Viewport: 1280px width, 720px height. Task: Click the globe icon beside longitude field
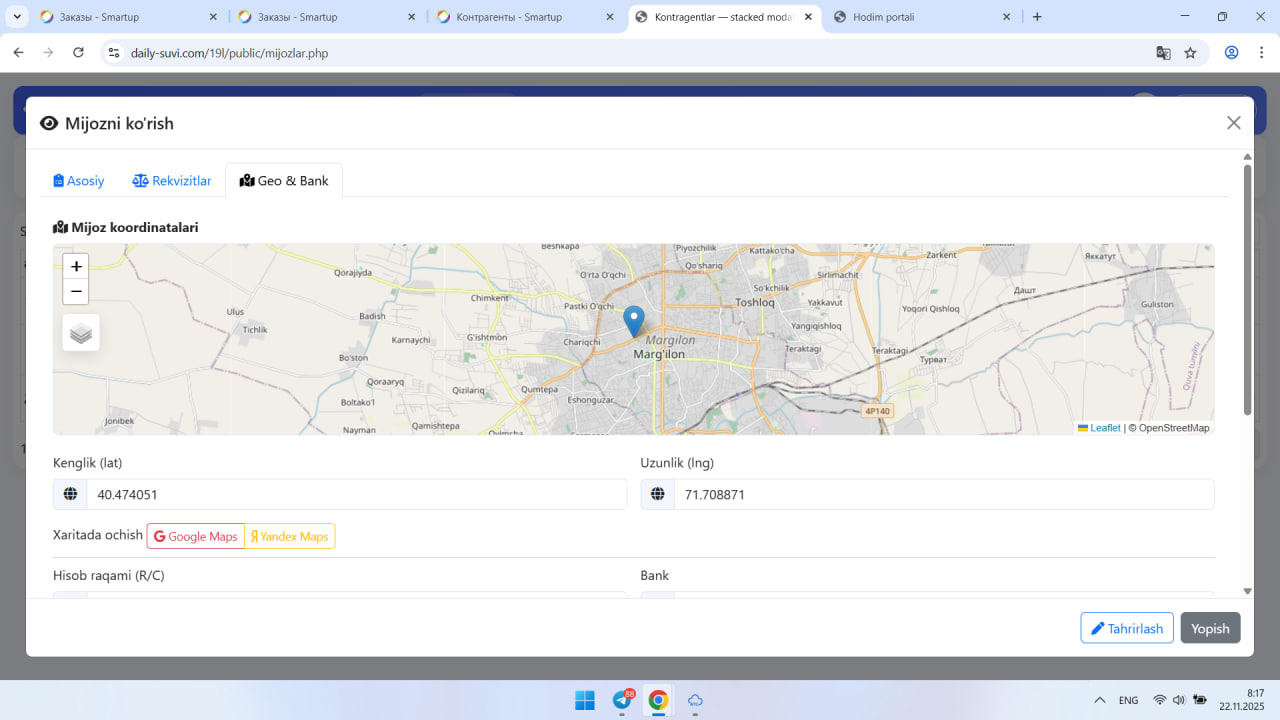click(x=658, y=494)
